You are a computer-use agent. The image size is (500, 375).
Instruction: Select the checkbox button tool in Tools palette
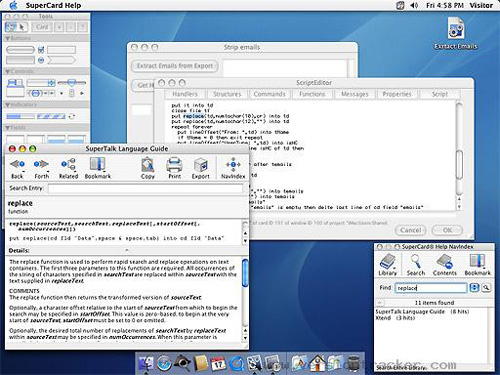[41, 50]
